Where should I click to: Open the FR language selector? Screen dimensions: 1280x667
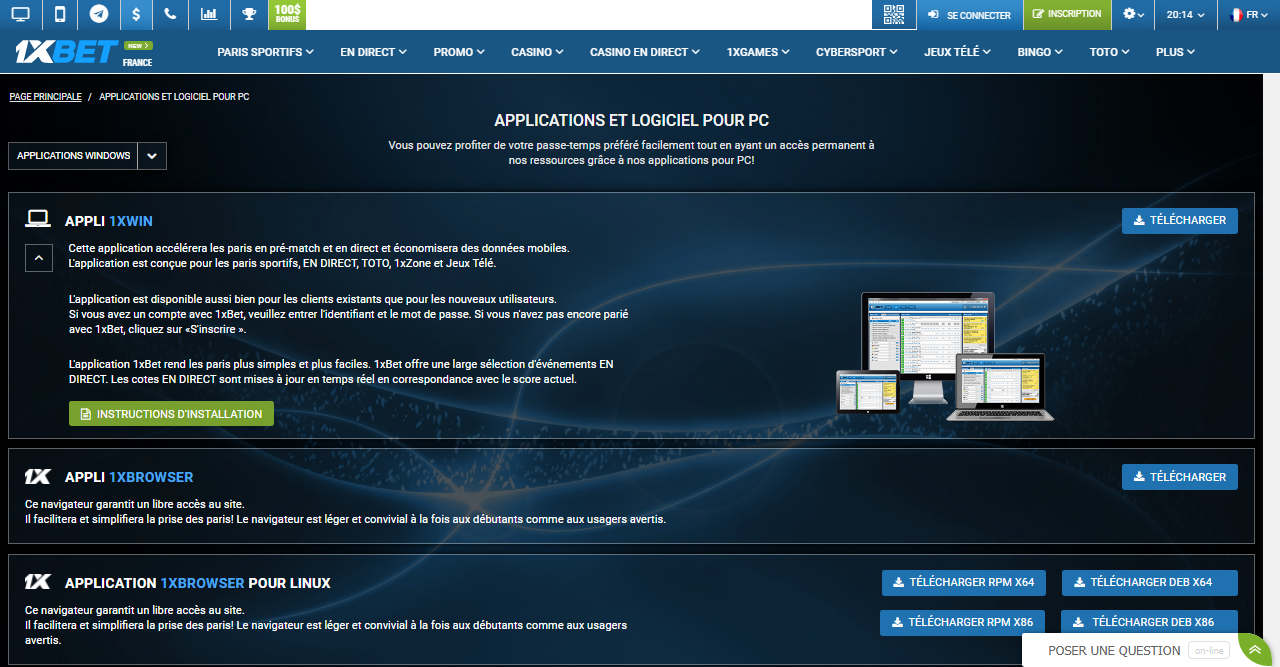coord(1248,14)
